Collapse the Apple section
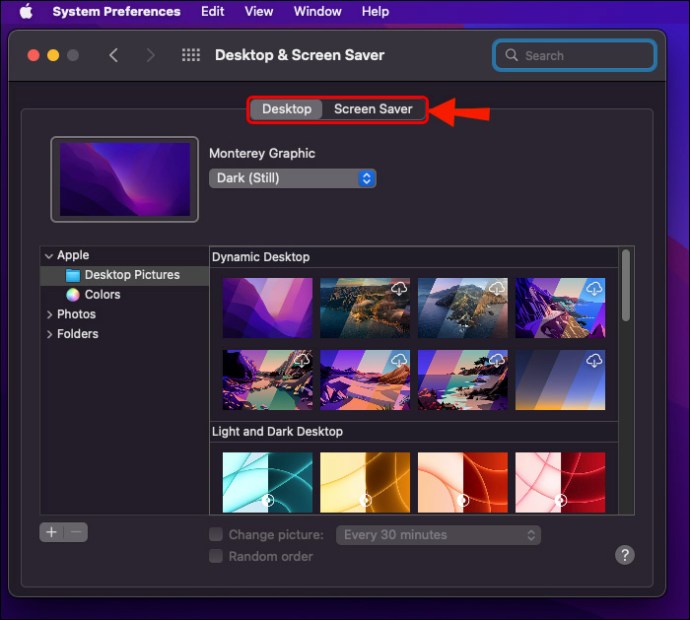 (x=49, y=256)
